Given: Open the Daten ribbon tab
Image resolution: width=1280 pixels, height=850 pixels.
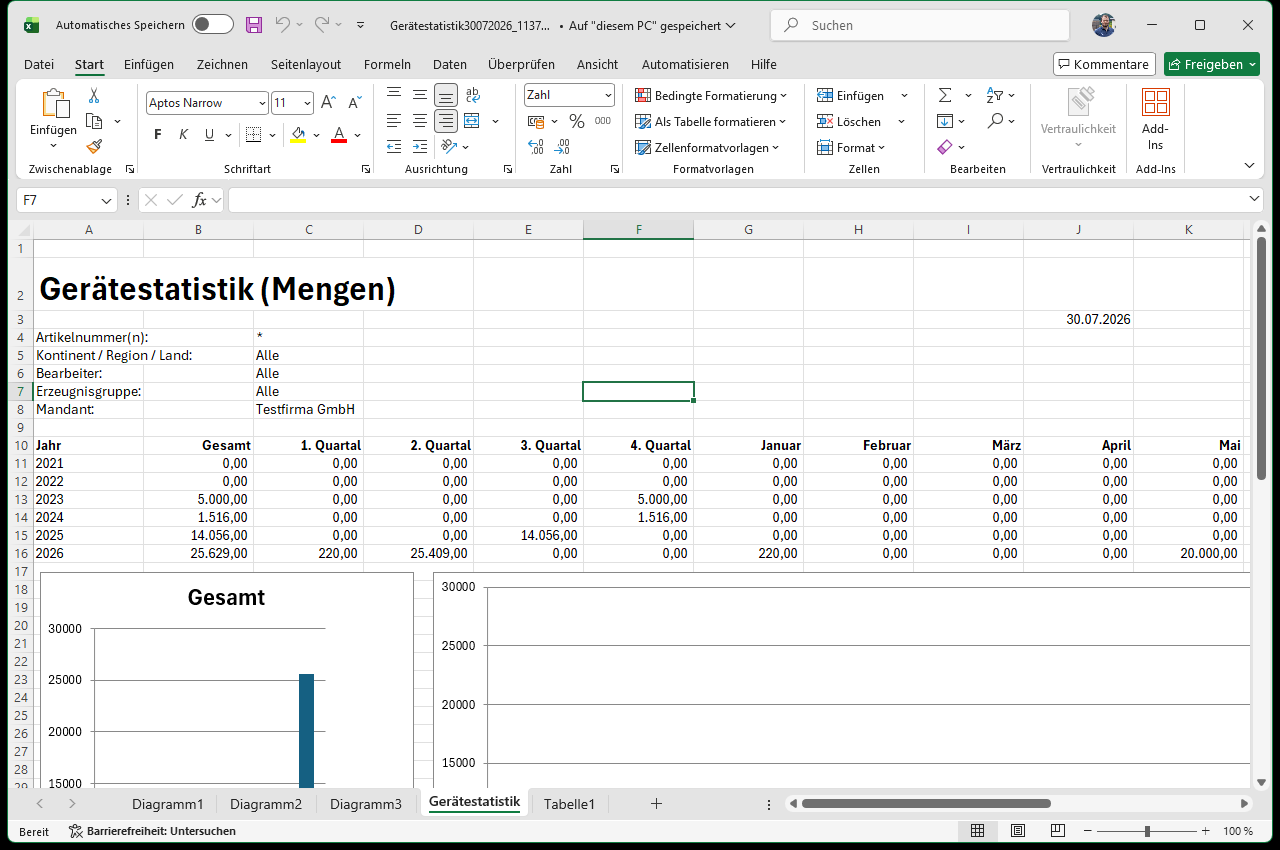Looking at the screenshot, I should click(450, 64).
